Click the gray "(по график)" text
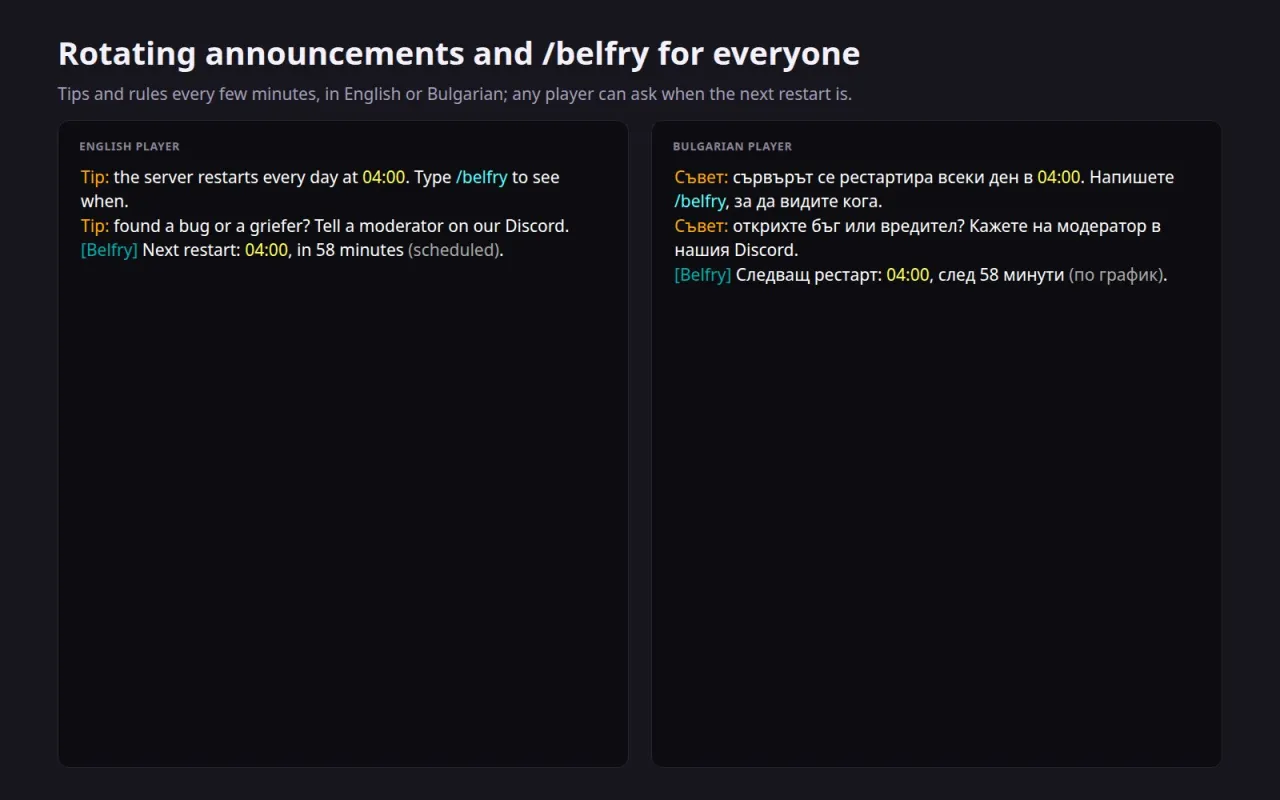 pyautogui.click(x=1116, y=274)
